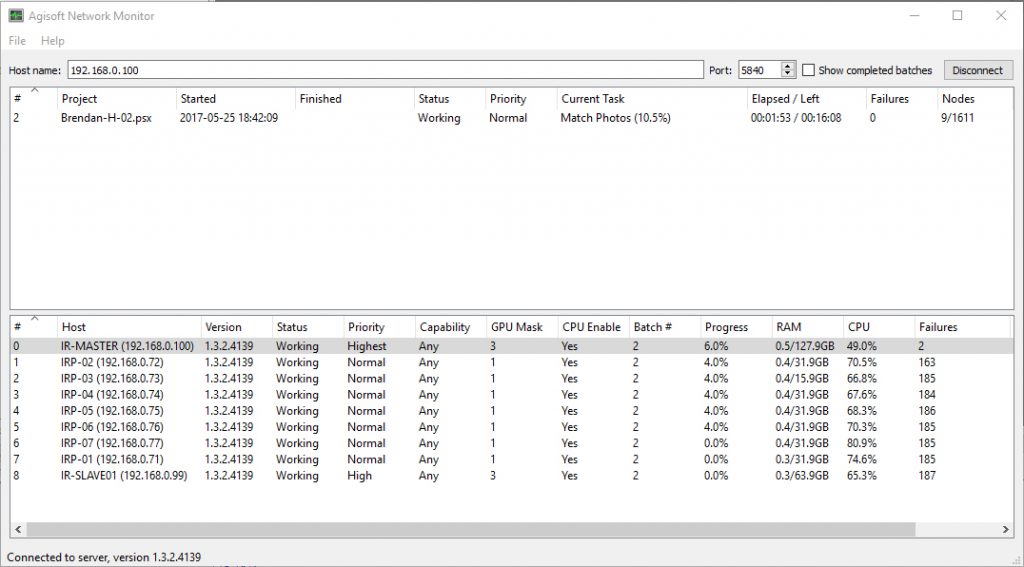Click the batch Status column header

[x=449, y=99]
